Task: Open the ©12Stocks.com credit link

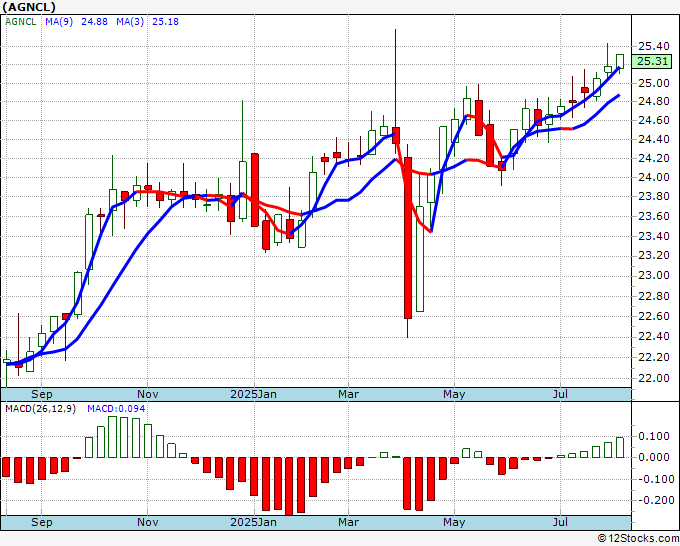Action: pos(638,539)
